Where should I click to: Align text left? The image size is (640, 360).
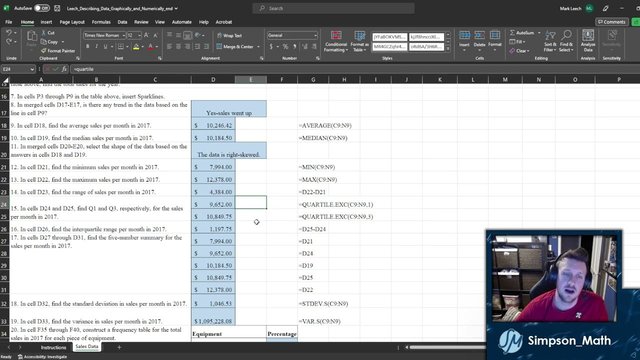(x=169, y=47)
